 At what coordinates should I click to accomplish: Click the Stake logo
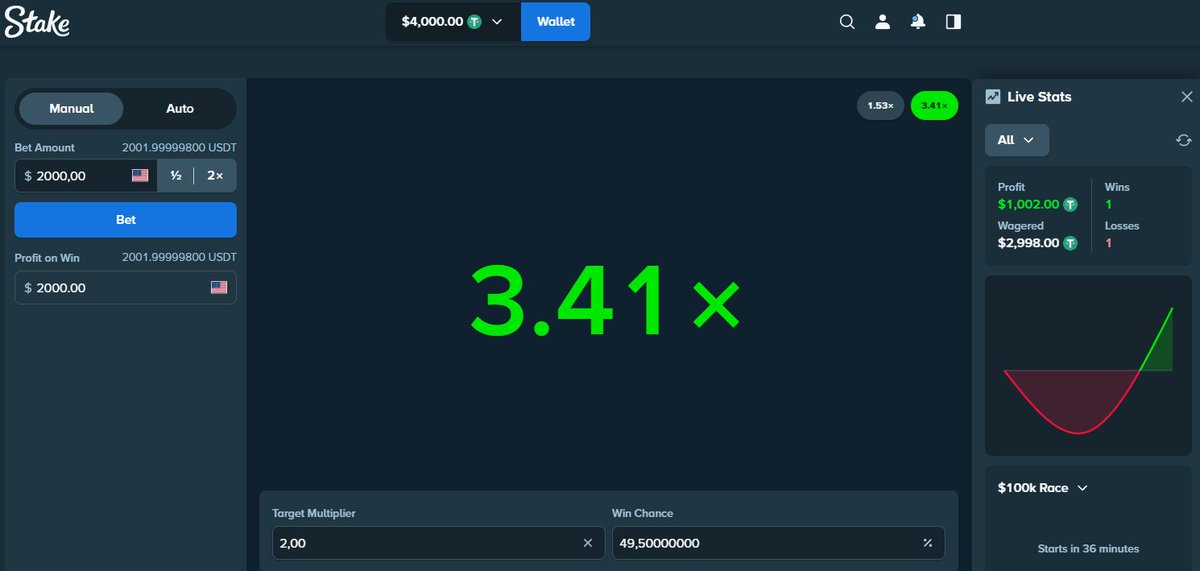37,21
